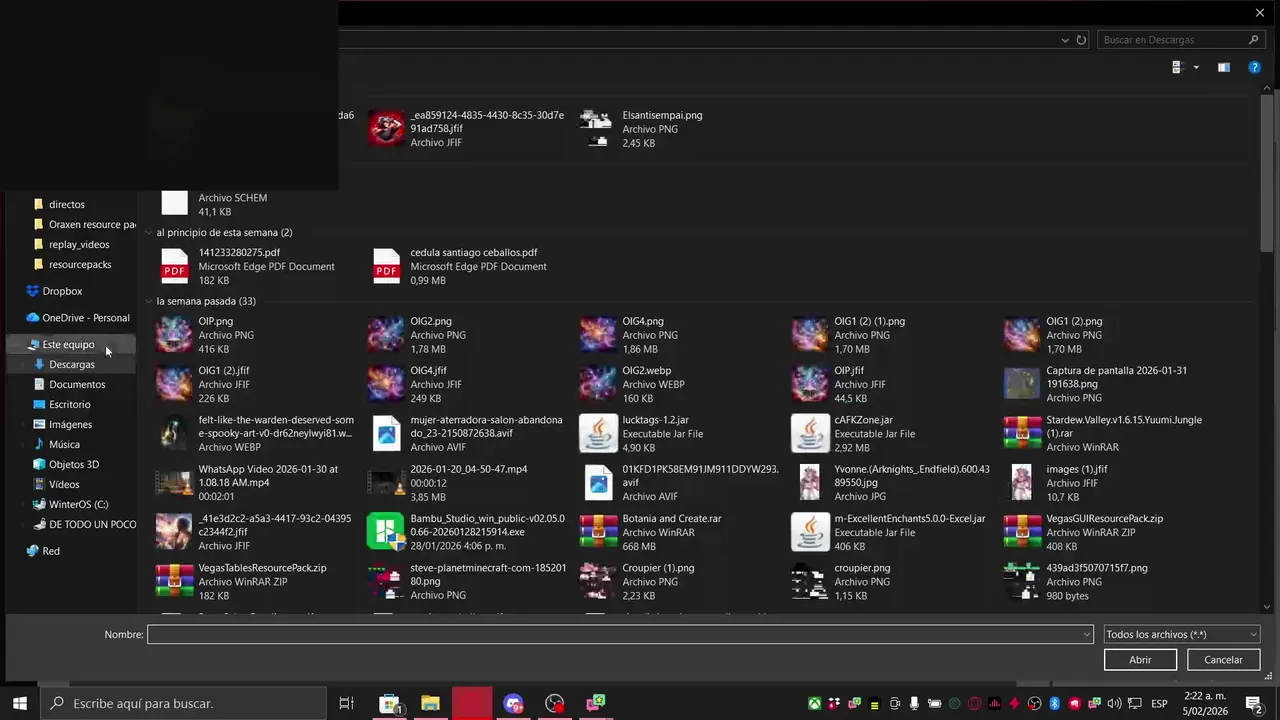This screenshot has height=720, width=1280.
Task: Select Stardew.Valley Yuumi.Jungle rar WinRAR icon
Action: (x=1022, y=434)
